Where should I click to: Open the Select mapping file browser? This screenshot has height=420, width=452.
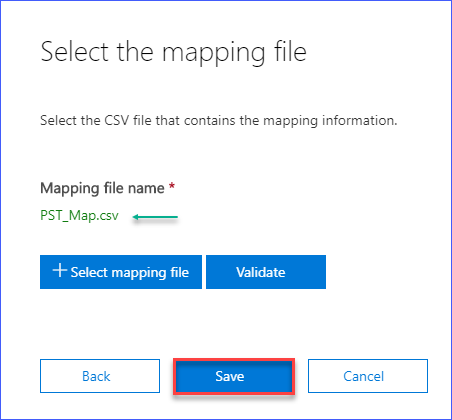coord(121,272)
